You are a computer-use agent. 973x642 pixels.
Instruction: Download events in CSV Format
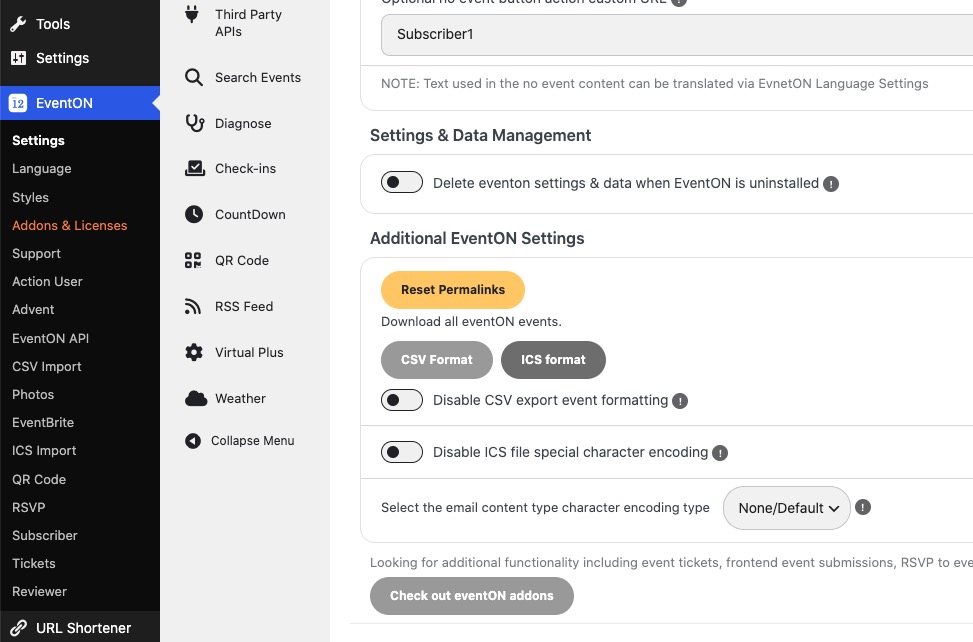437,360
